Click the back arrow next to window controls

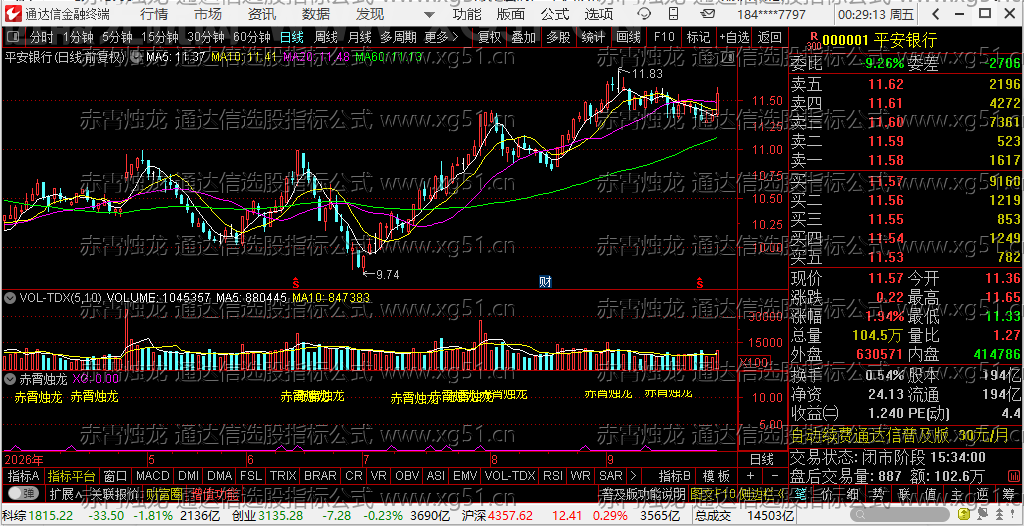tap(936, 14)
